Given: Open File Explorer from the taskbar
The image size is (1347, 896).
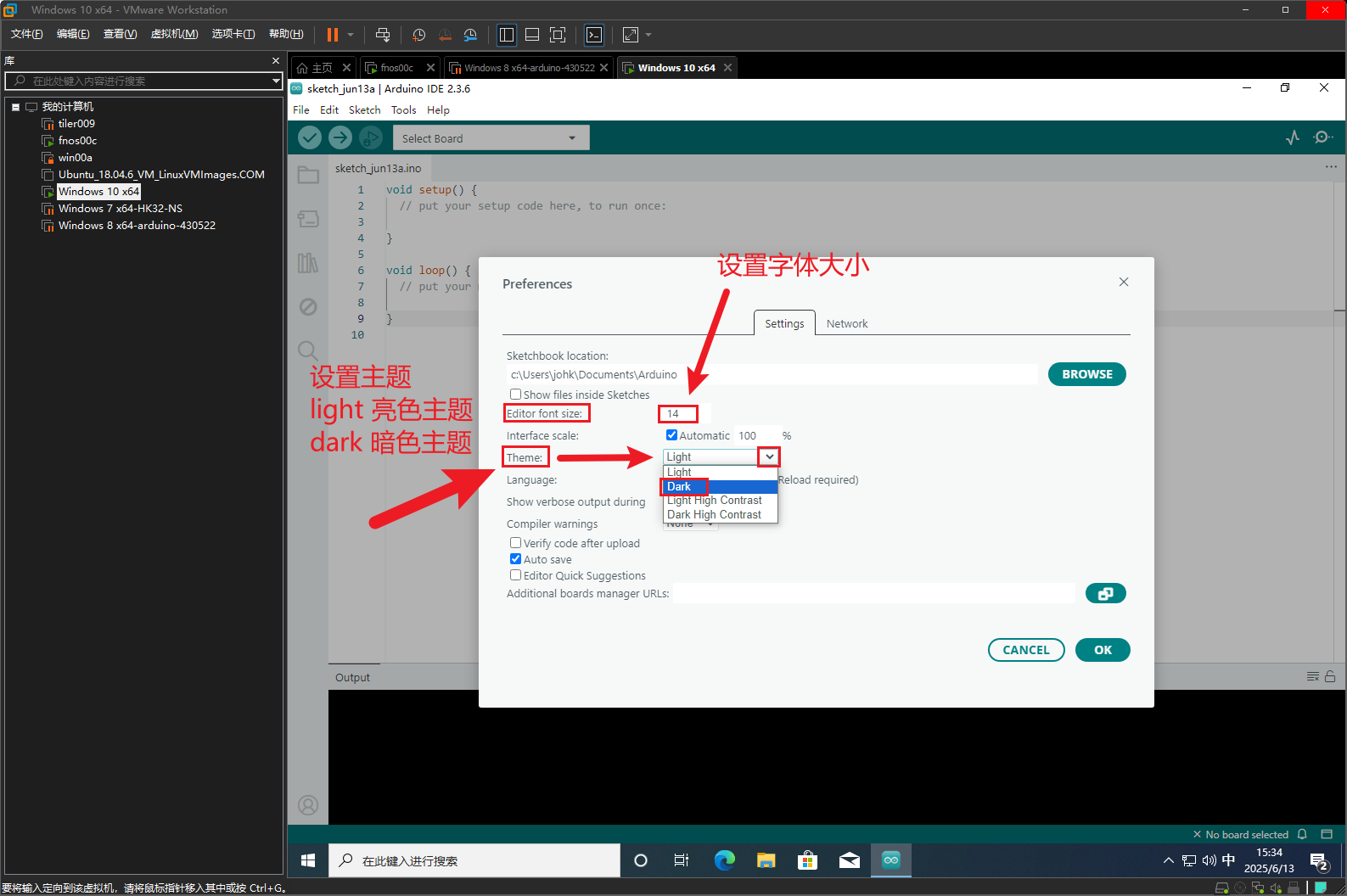Looking at the screenshot, I should pyautogui.click(x=766, y=860).
